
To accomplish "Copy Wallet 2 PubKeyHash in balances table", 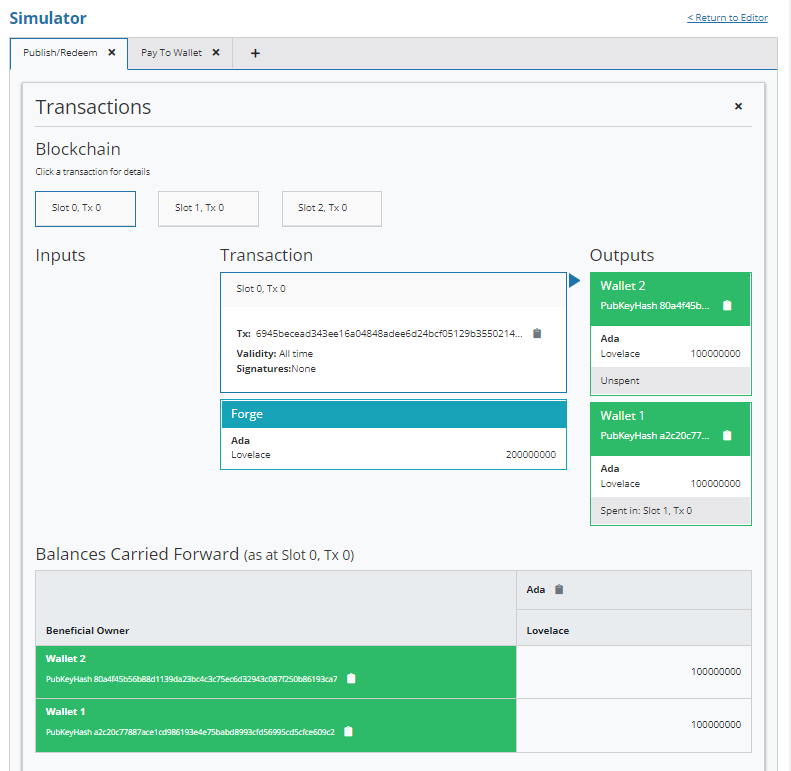I will pyautogui.click(x=351, y=679).
